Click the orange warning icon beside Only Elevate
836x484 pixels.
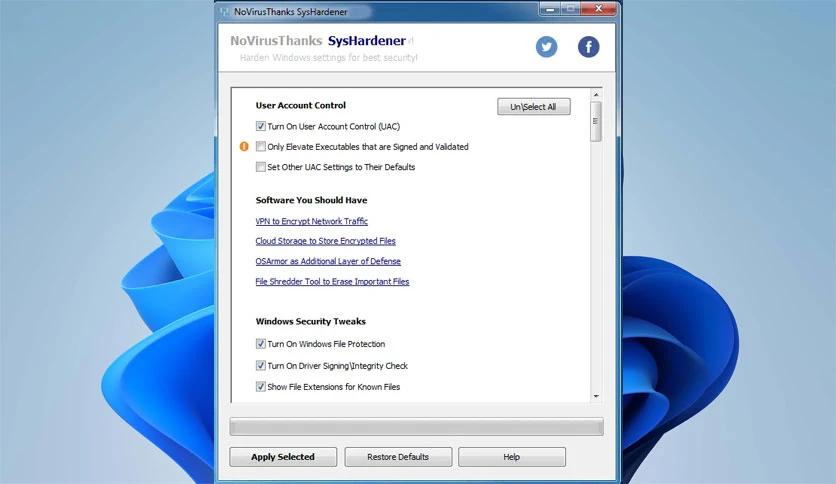coord(244,146)
